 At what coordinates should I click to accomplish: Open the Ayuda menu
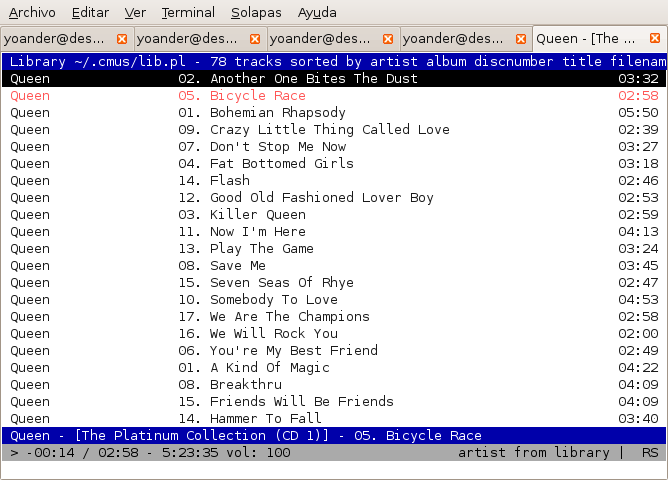click(x=317, y=13)
